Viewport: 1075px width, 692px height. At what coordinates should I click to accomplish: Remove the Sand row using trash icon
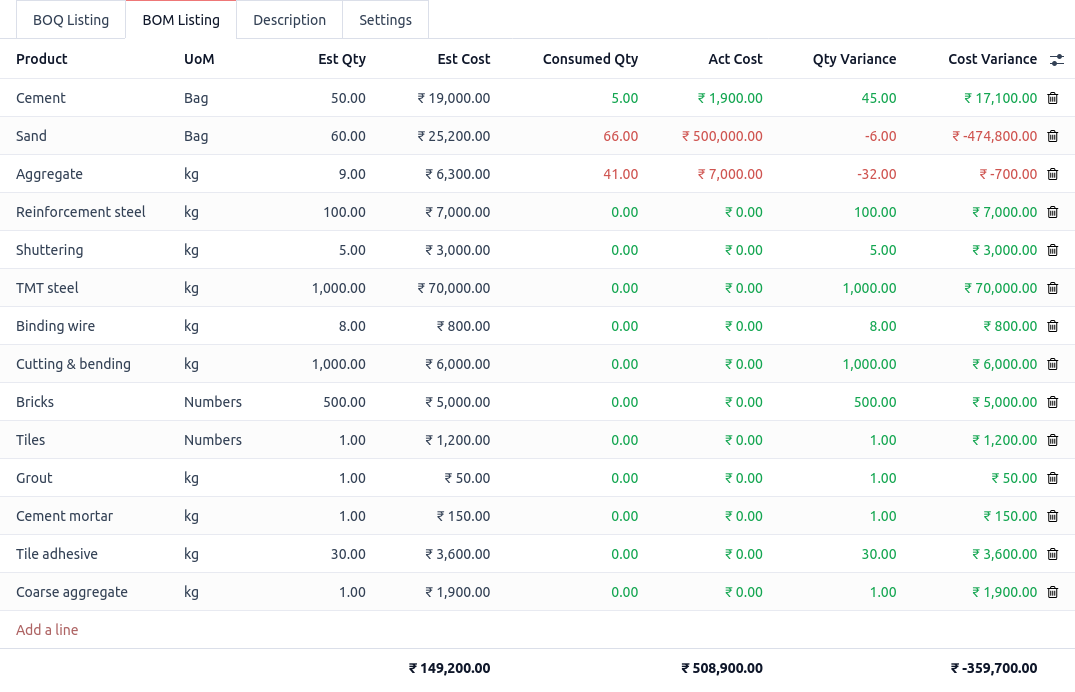[x=1052, y=136]
